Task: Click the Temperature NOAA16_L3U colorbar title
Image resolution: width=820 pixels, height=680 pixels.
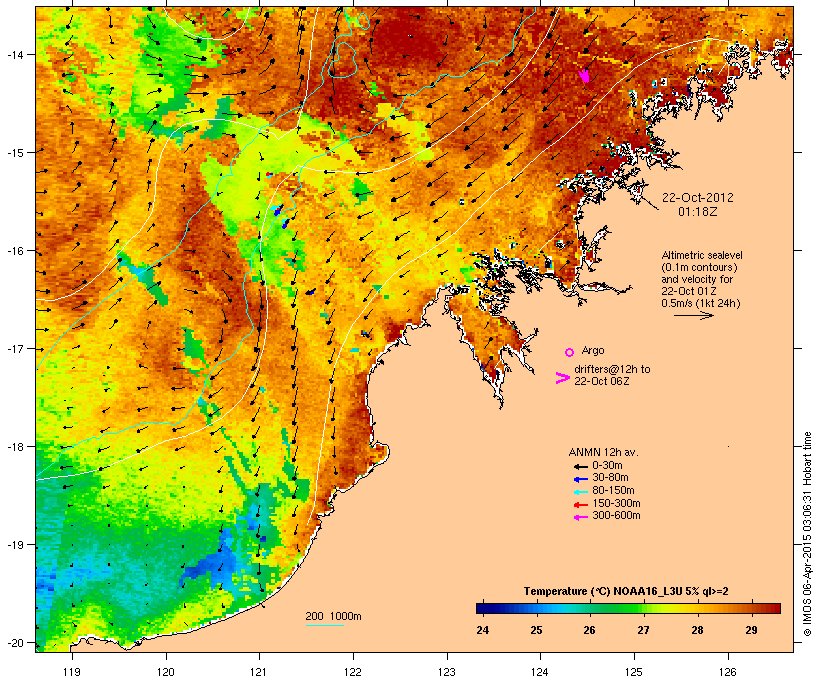Action: click(626, 591)
